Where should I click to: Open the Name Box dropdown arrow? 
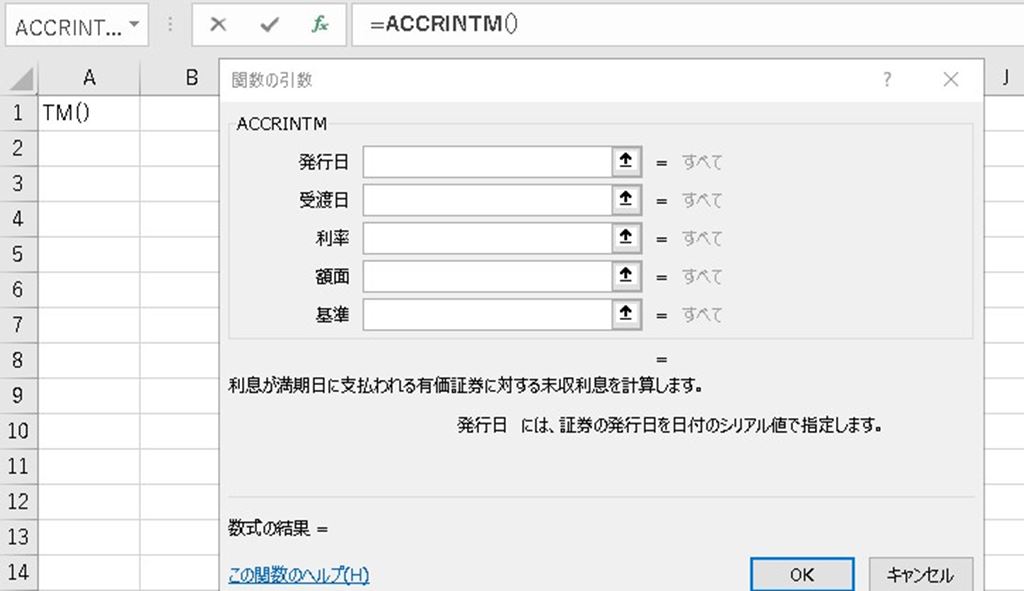134,27
